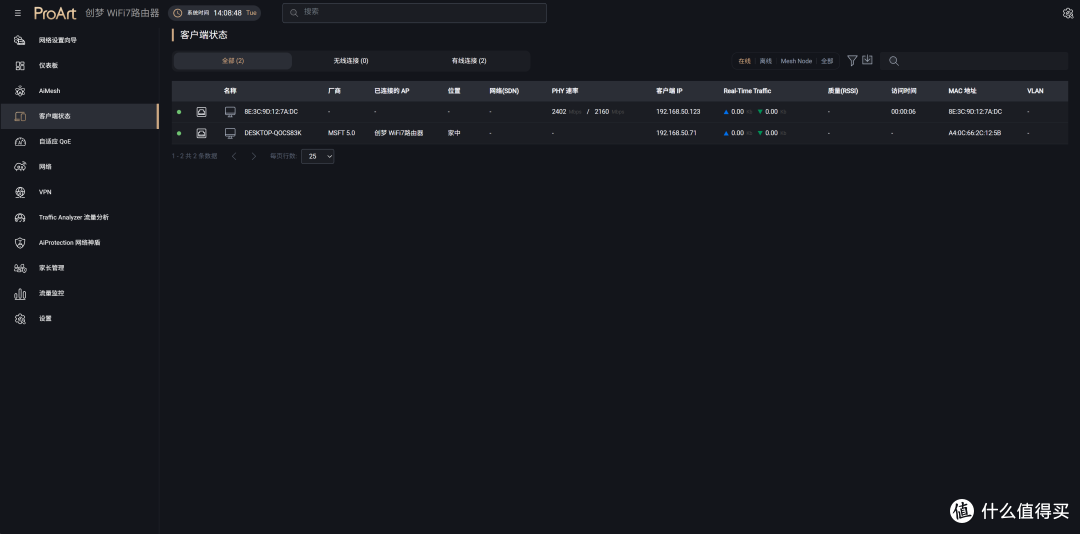Viewport: 1080px width, 534px height.
Task: Open the AiMesh sidebar icon
Action: 20,91
